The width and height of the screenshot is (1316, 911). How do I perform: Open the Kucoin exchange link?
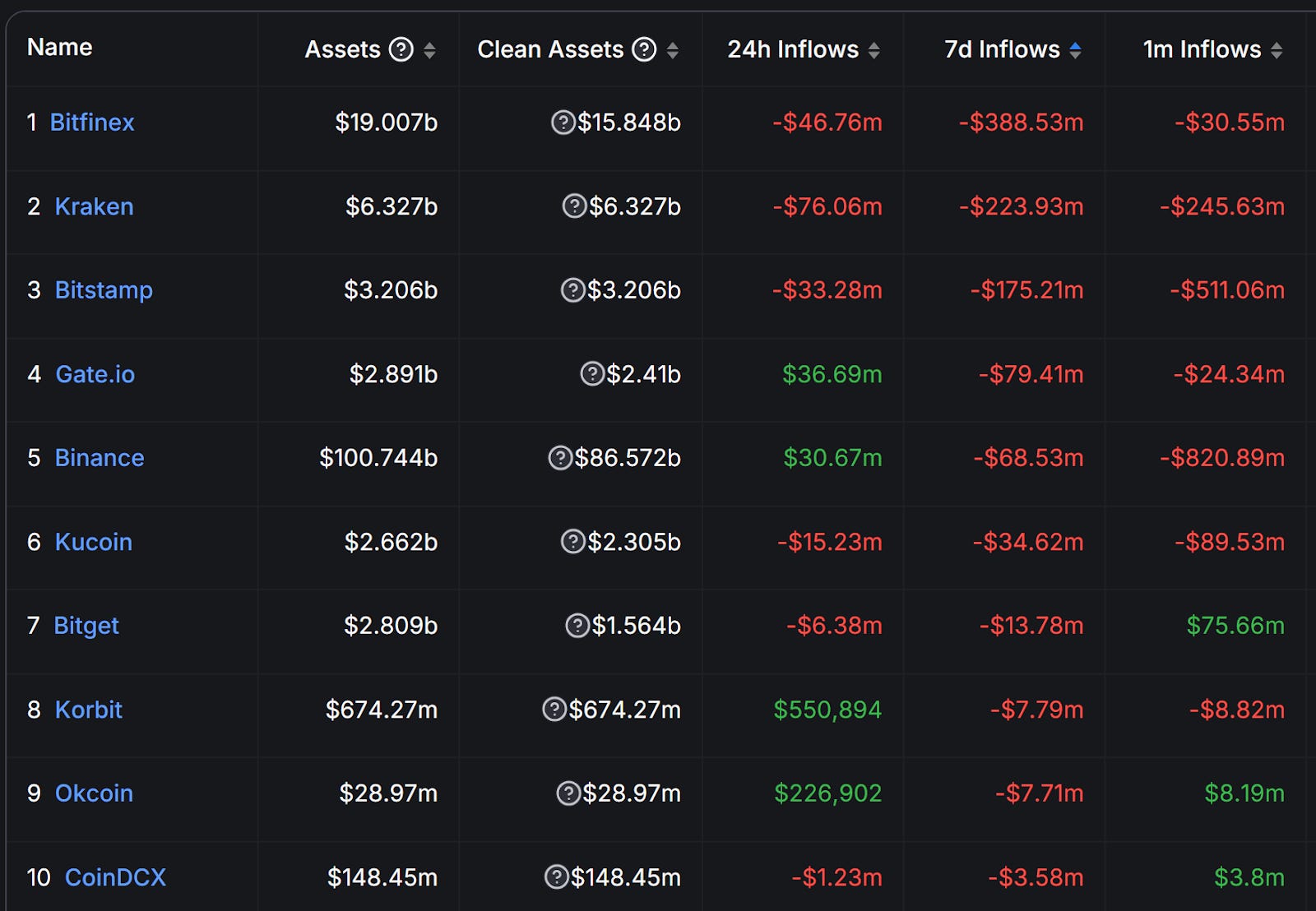(x=94, y=542)
